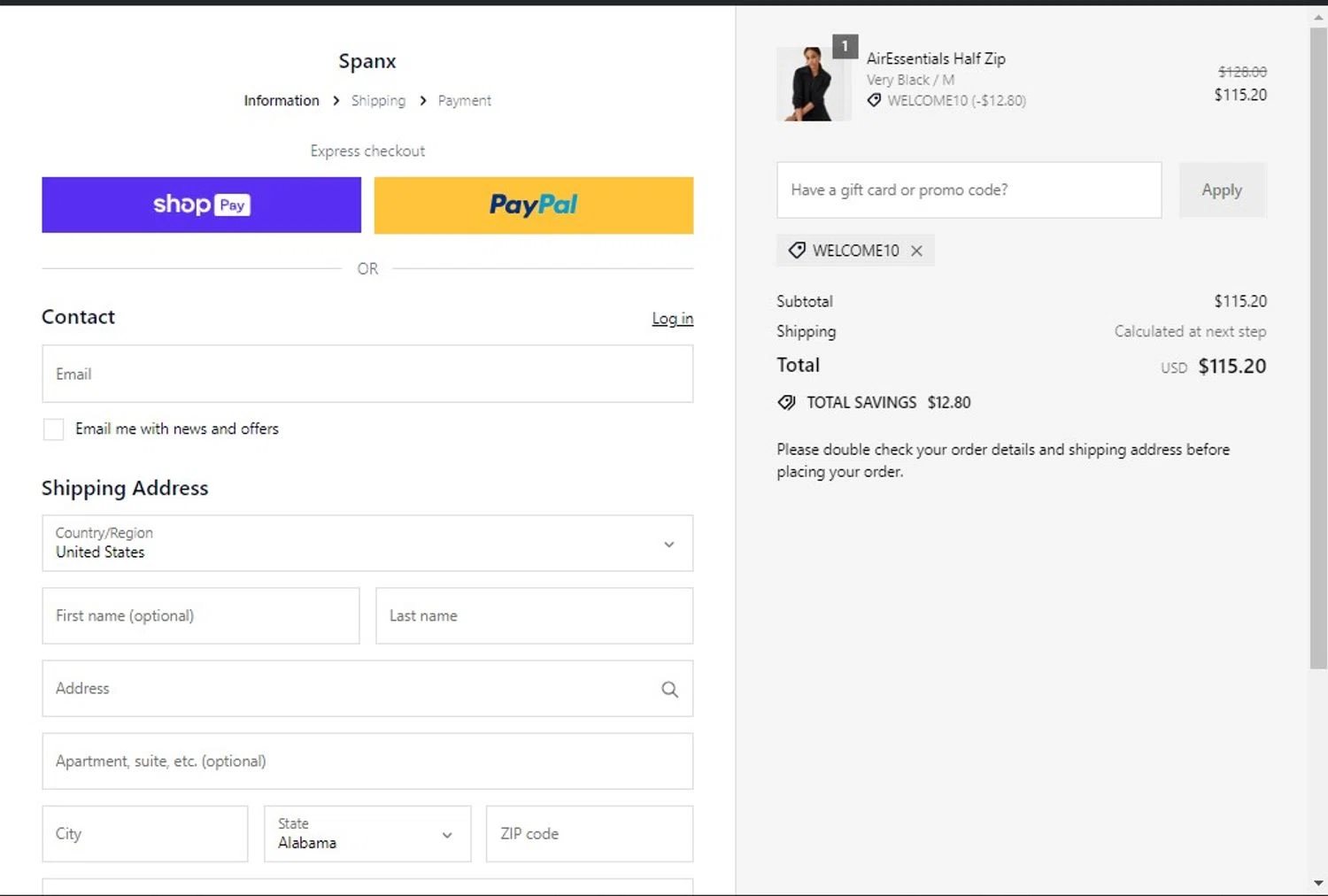Click the AirEssentials Half Zip product thumbnail
1328x896 pixels.
810,86
